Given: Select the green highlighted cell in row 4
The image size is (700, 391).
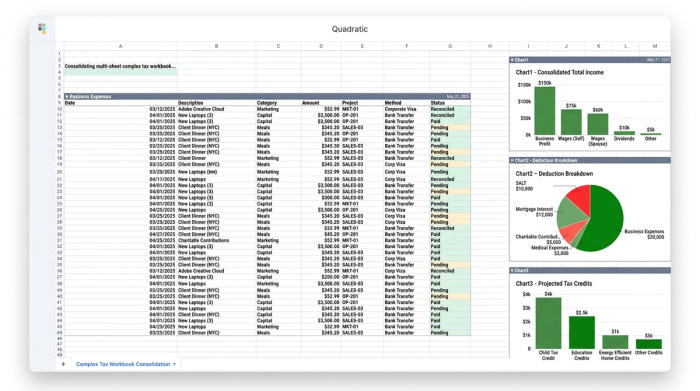Looking at the screenshot, I should click(x=121, y=72).
